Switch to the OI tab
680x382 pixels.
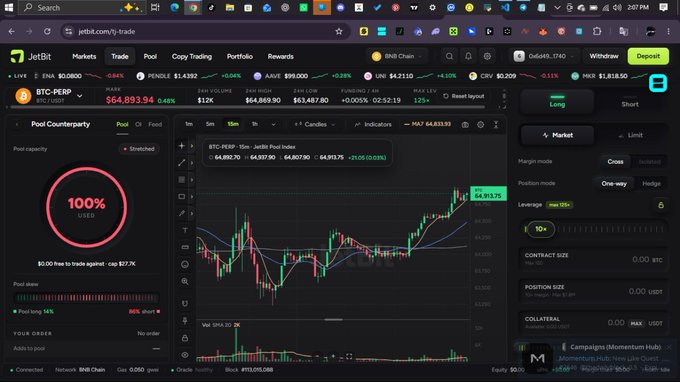[x=138, y=124]
